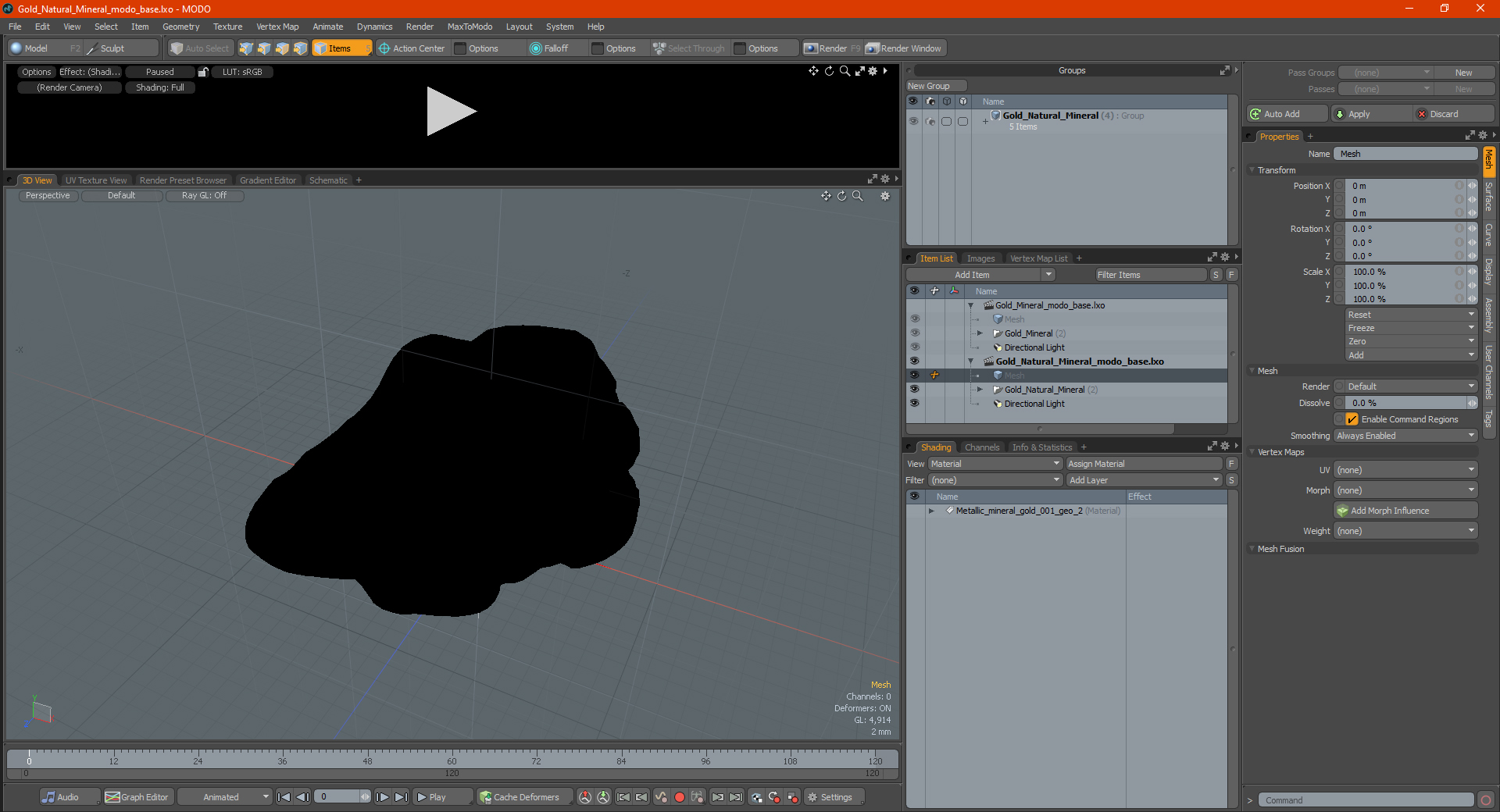Click 3D viewport zoom magnifier
Viewport: 1500px width, 812px height.
[858, 196]
